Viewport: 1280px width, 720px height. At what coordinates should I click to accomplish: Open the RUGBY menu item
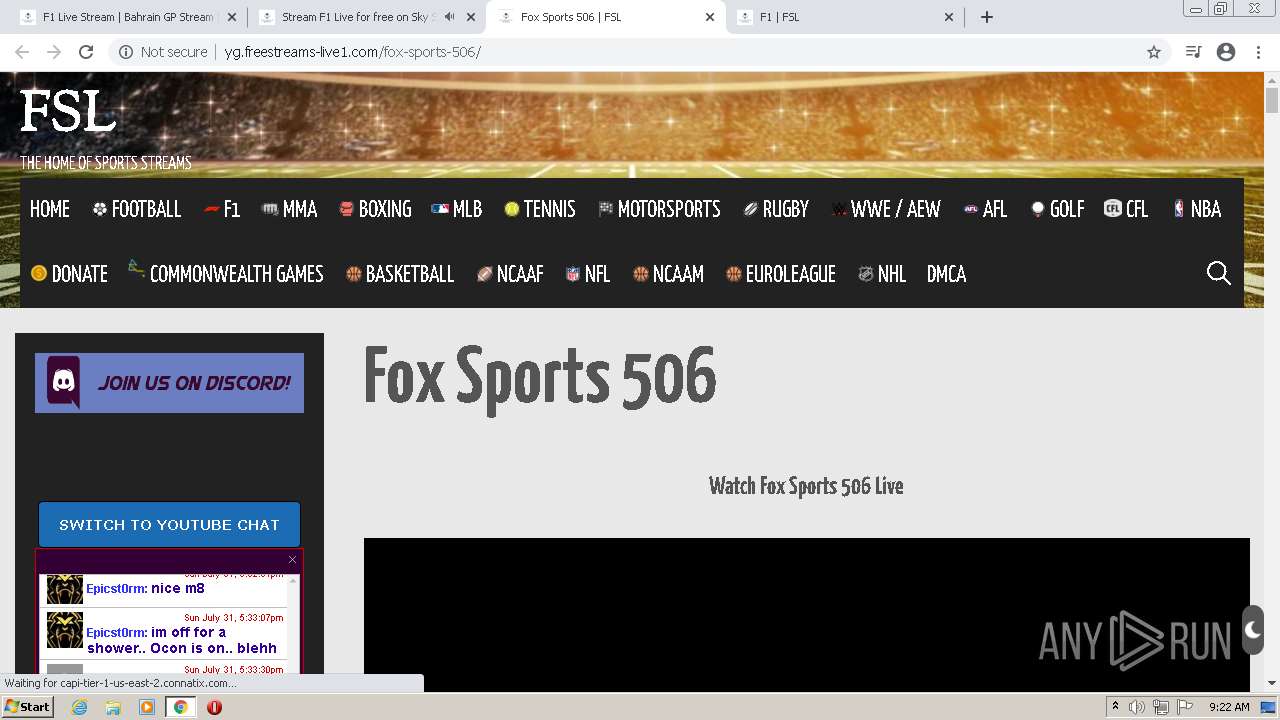(776, 209)
